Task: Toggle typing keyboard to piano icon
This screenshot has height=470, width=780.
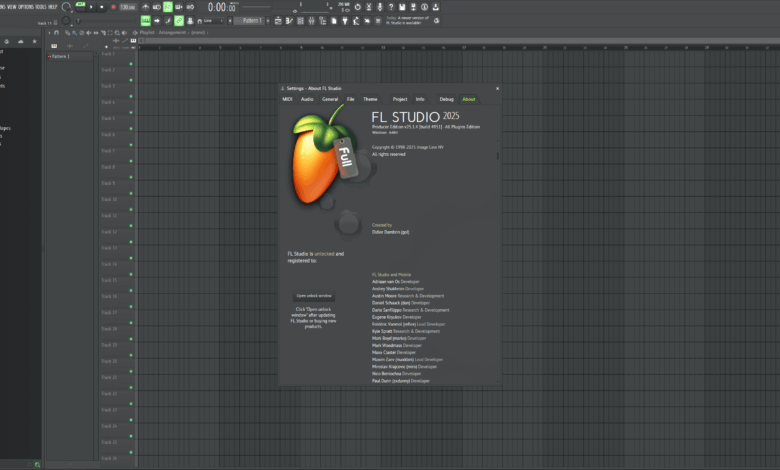Action: [146, 20]
